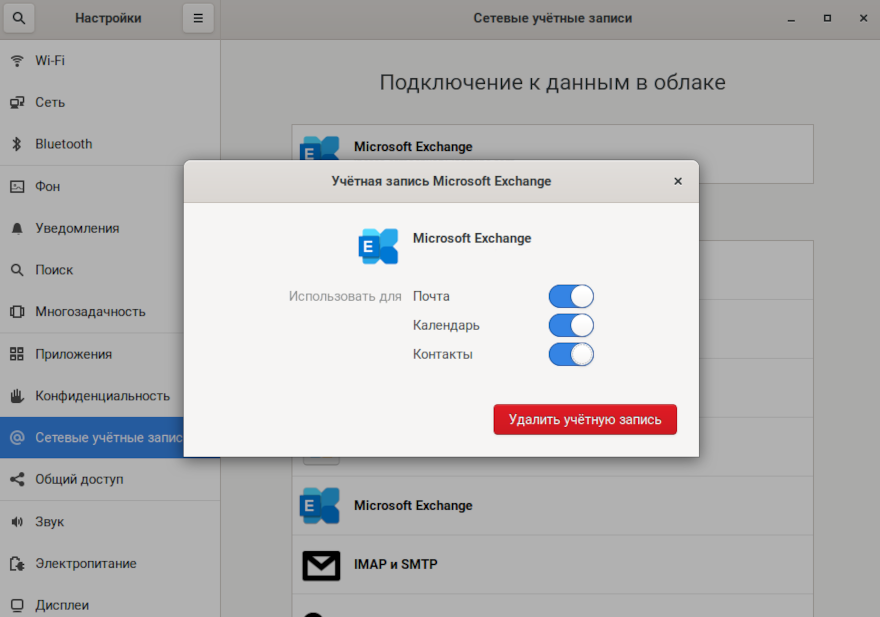The width and height of the screenshot is (880, 617).
Task: Open Приложения (Applications) section
Action: pos(73,354)
